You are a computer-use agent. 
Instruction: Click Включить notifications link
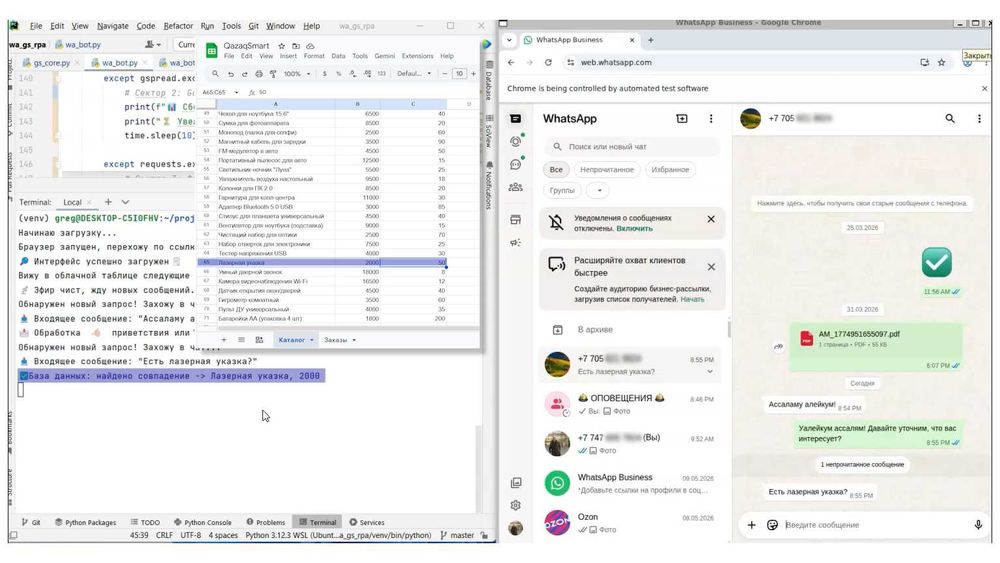click(634, 228)
